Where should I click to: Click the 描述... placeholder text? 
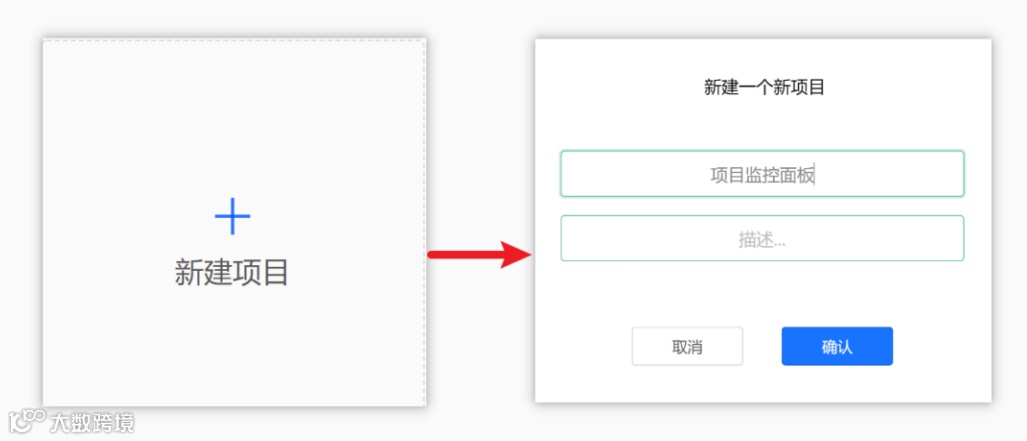762,240
